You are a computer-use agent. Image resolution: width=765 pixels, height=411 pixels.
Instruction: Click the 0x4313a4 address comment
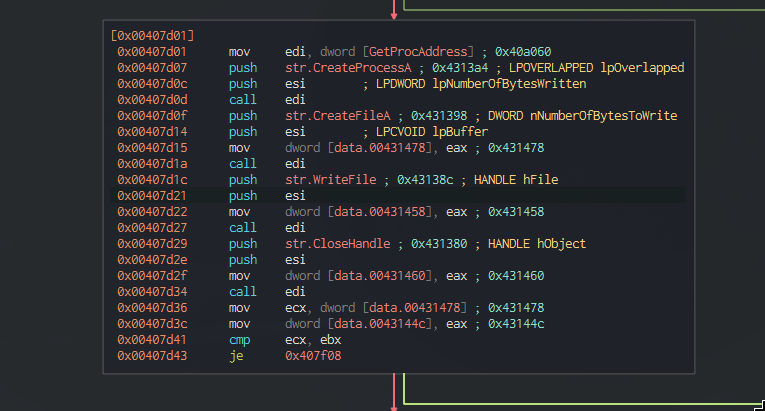[x=460, y=68]
